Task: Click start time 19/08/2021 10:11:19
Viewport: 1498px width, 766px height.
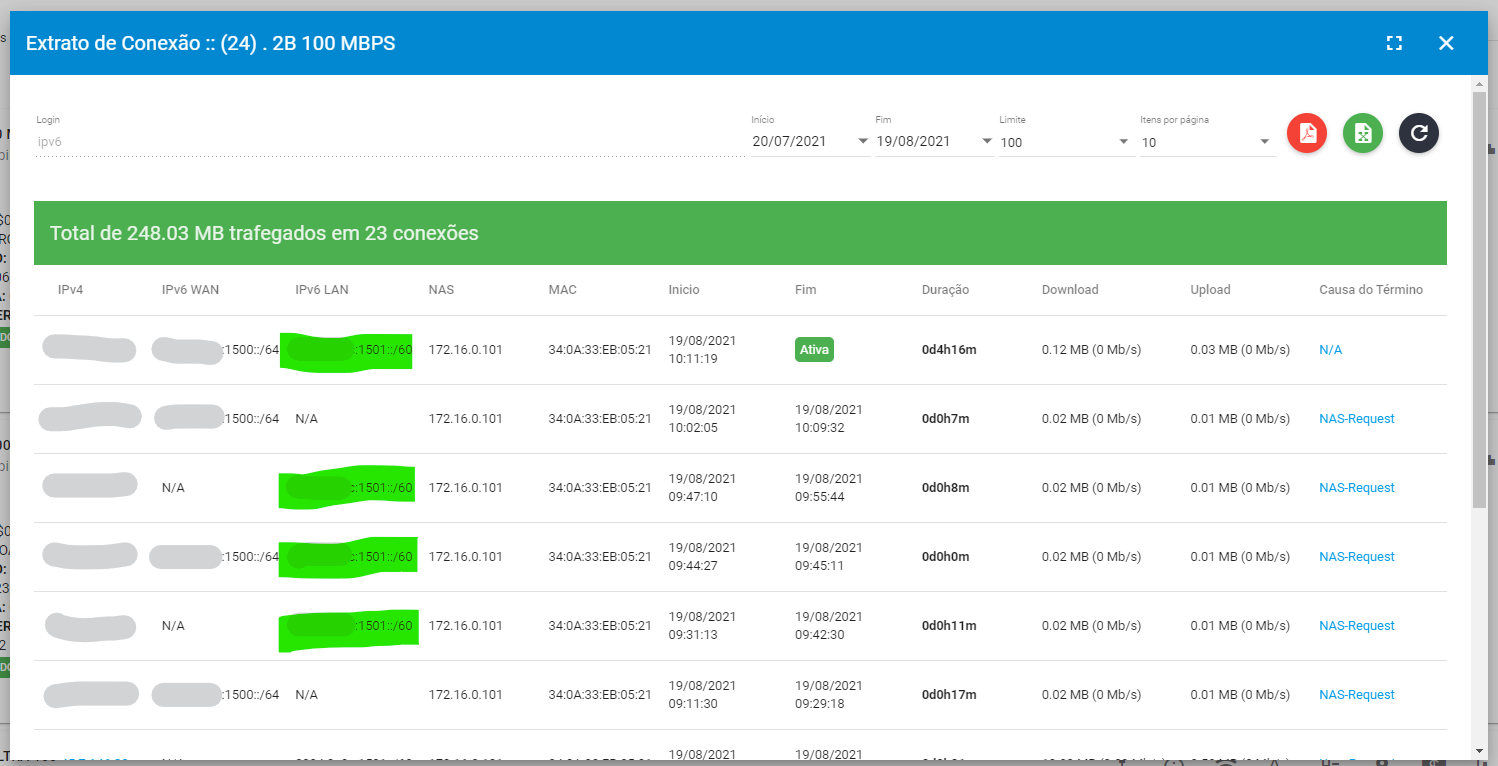Action: pyautogui.click(x=702, y=350)
